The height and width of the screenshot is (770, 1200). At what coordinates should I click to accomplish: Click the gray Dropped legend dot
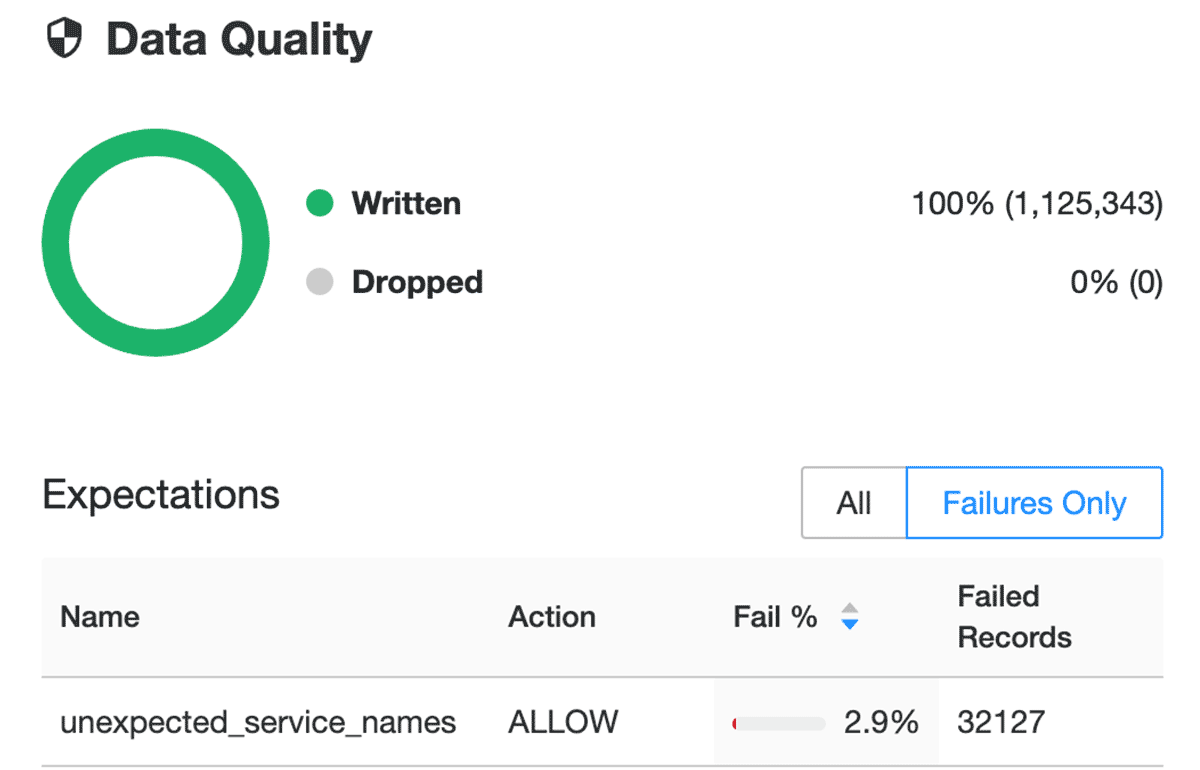(x=319, y=283)
